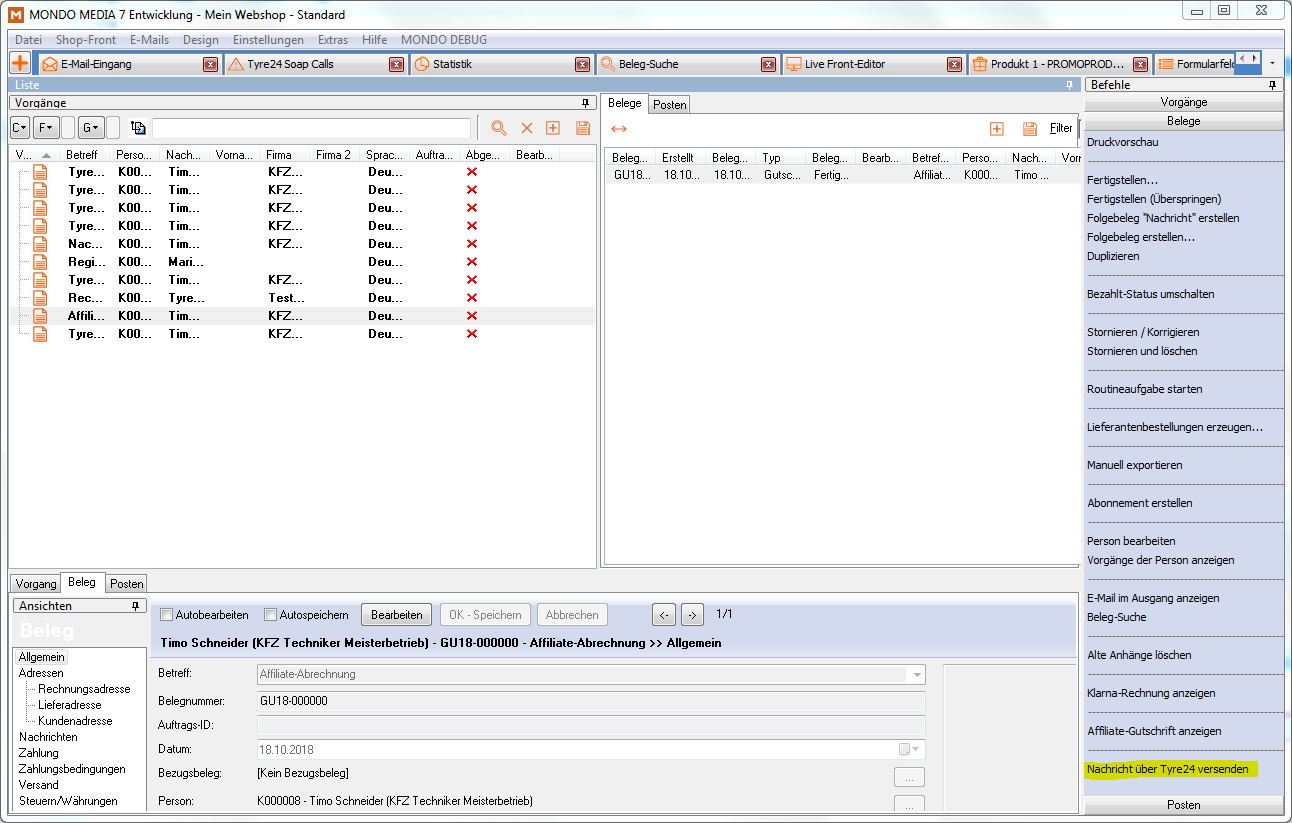Viewport: 1292px width, 823px height.
Task: Click Nachricht über Tyre24 versenden command
Action: tap(1167, 769)
